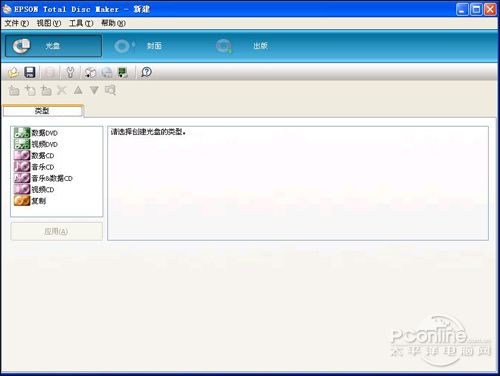
Task: Click the greyed-out pink toolbar icon
Action: point(50,72)
